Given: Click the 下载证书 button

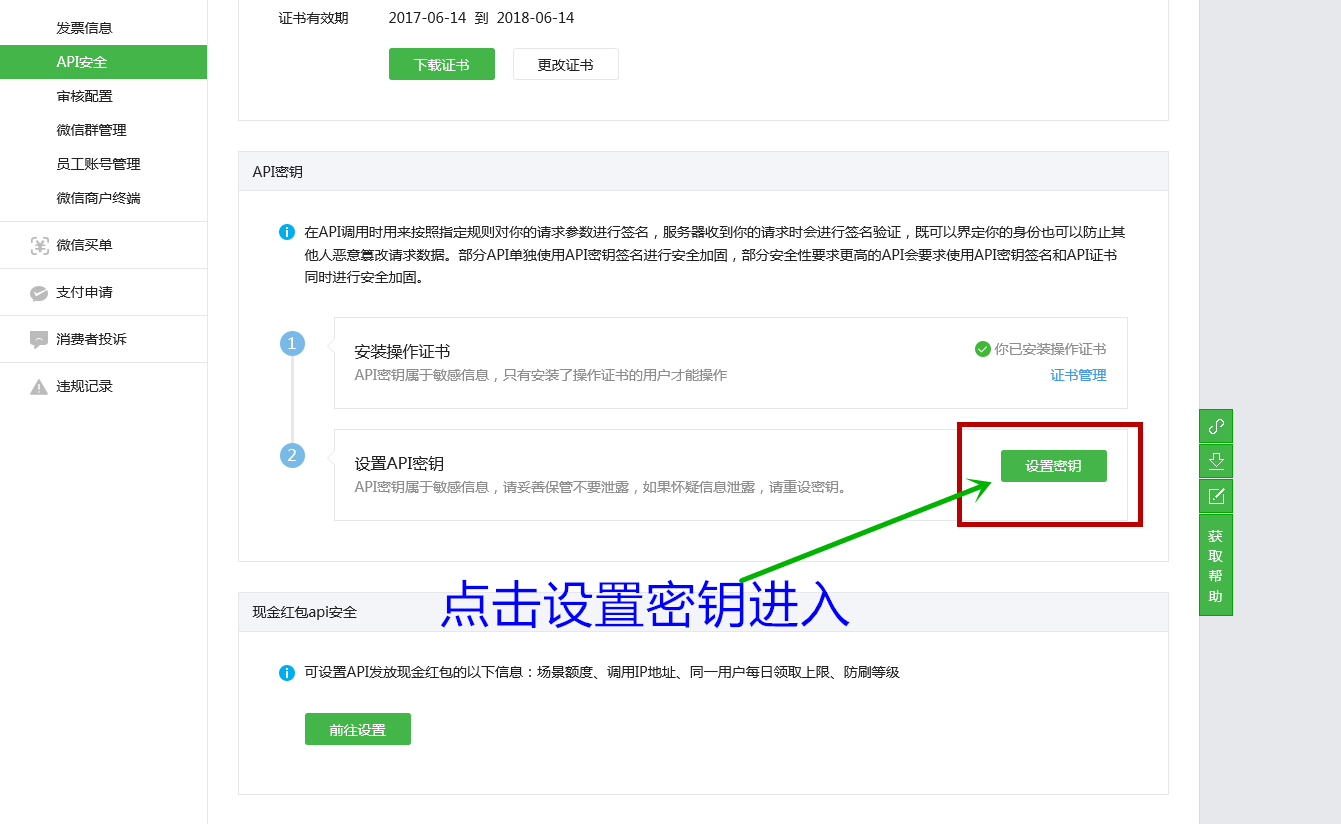Looking at the screenshot, I should pos(442,64).
